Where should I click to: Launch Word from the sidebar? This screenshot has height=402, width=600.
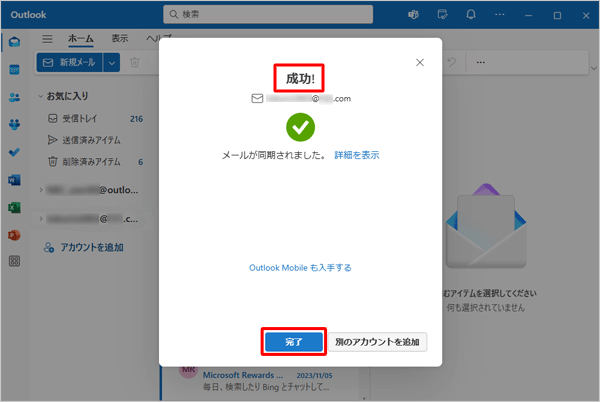(x=14, y=180)
